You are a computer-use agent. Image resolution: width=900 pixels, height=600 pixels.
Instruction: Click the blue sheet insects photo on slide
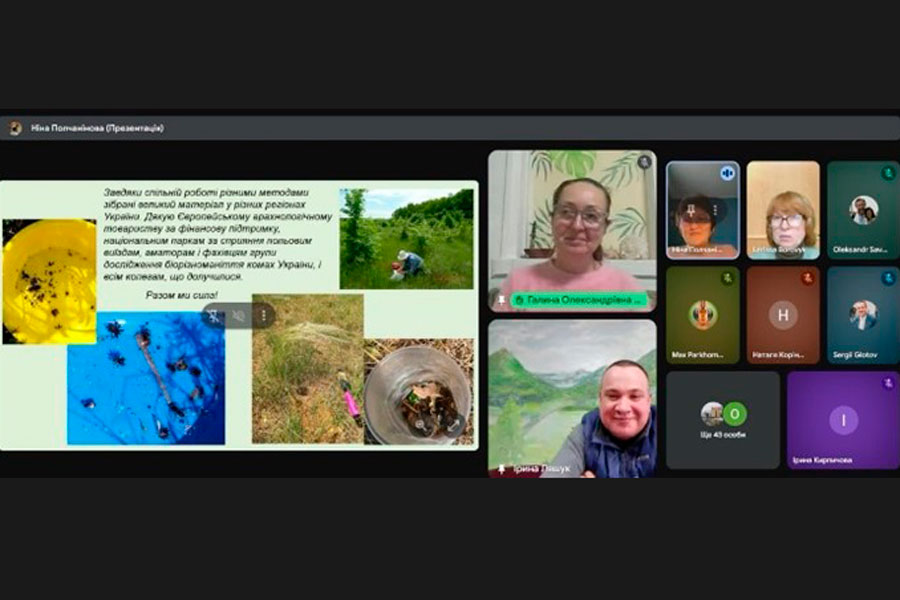(146, 378)
